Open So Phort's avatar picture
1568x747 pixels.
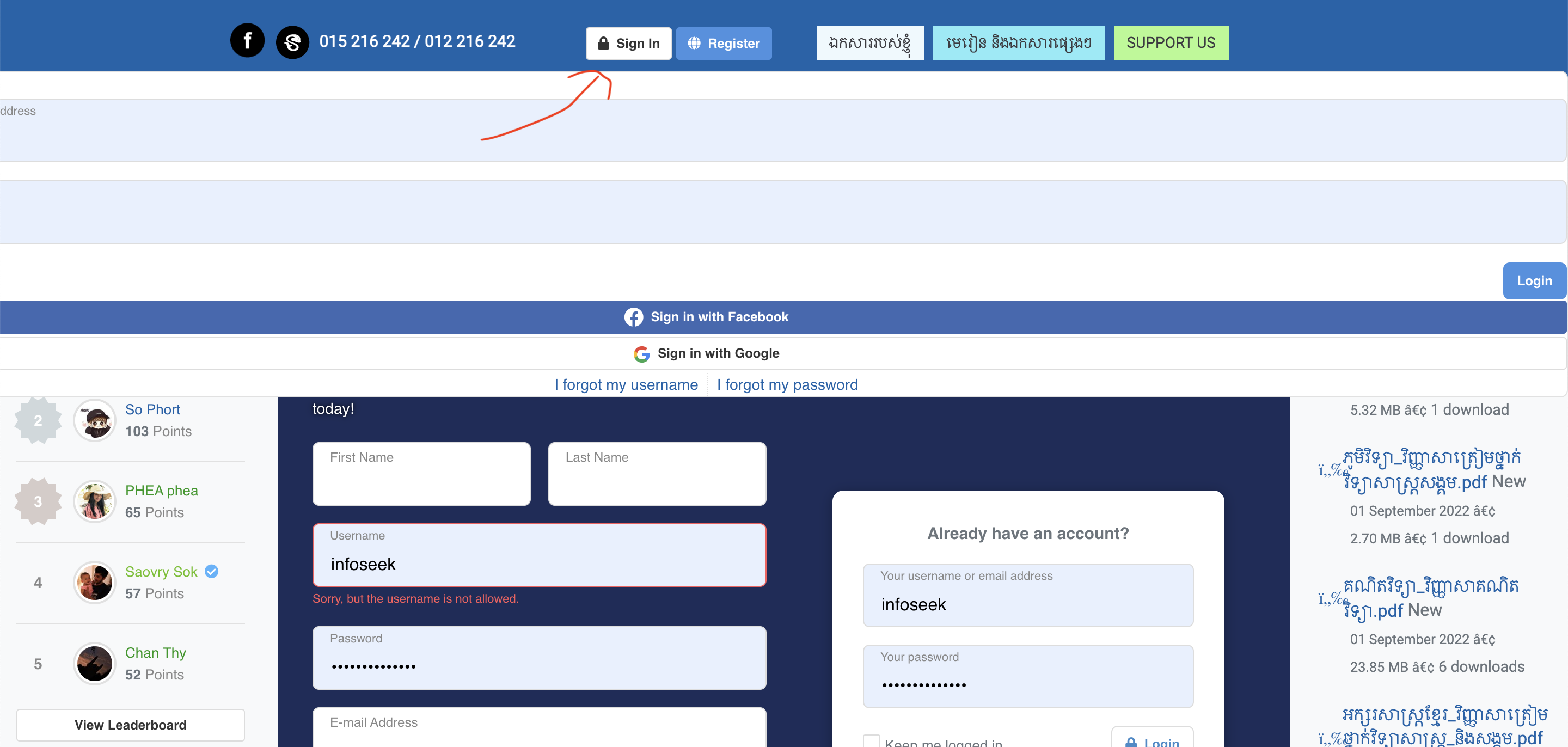pyautogui.click(x=95, y=420)
